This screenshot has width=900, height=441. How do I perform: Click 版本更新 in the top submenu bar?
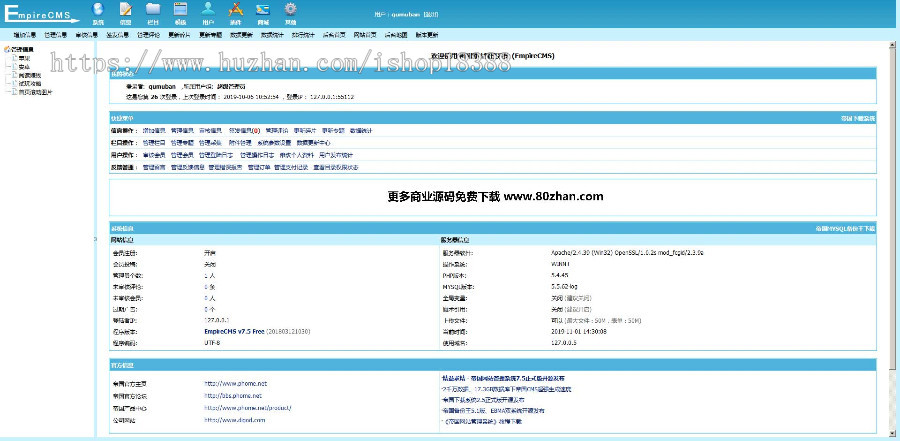pos(427,35)
